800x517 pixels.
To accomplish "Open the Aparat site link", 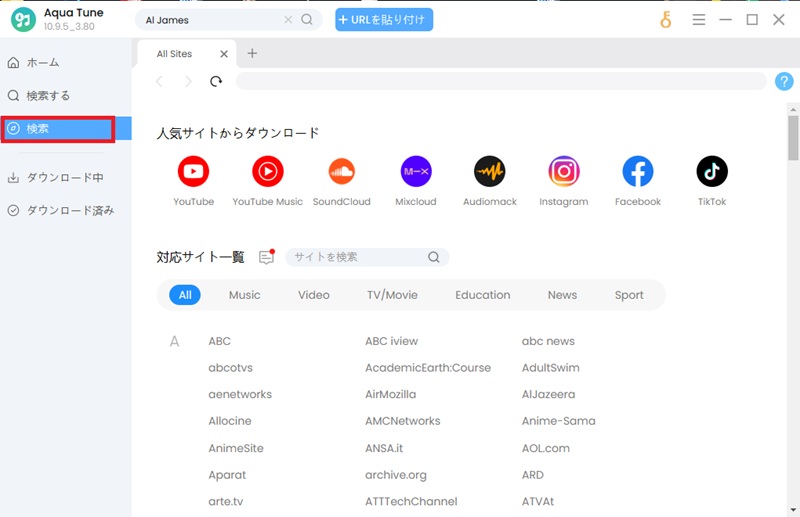I will pyautogui.click(x=227, y=475).
